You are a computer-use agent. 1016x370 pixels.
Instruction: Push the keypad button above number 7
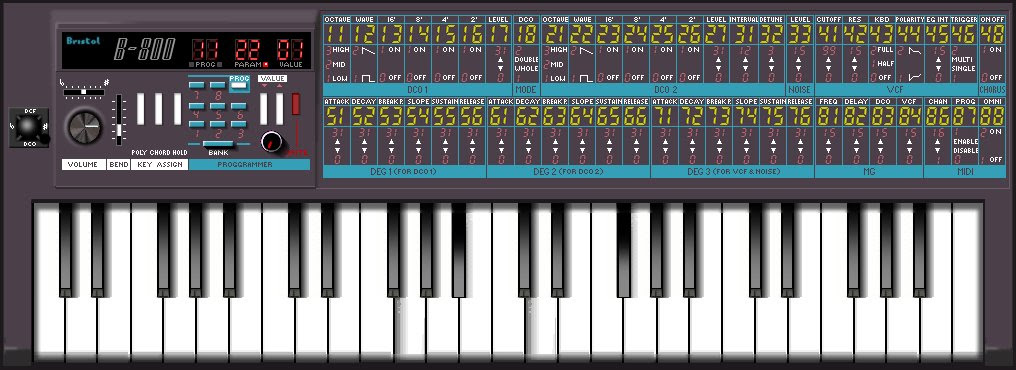click(x=196, y=85)
